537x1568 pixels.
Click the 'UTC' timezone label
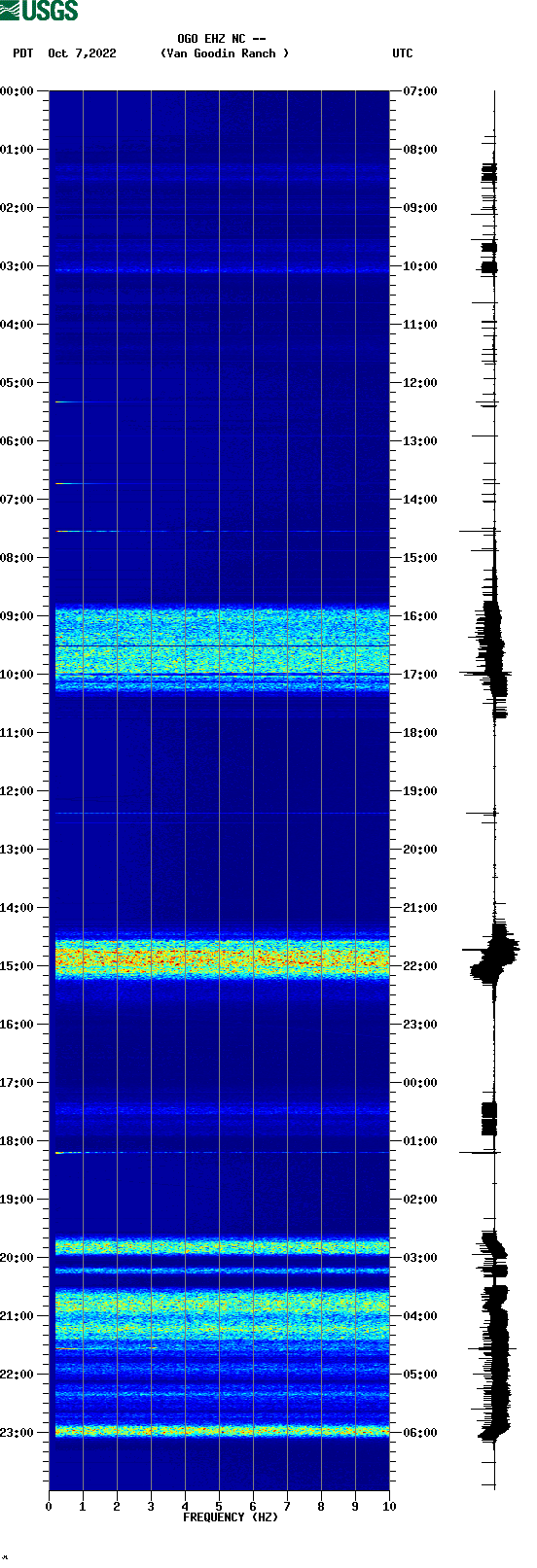click(x=403, y=53)
